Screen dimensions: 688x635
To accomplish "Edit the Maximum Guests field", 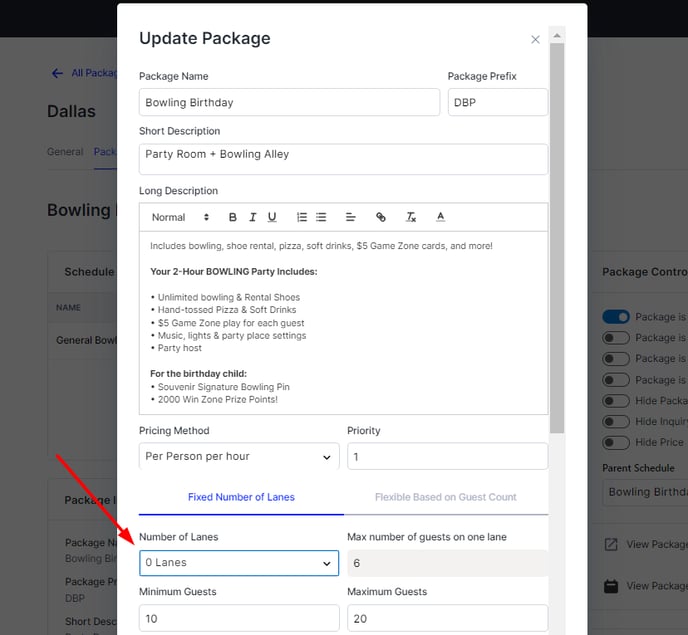I will (x=448, y=618).
